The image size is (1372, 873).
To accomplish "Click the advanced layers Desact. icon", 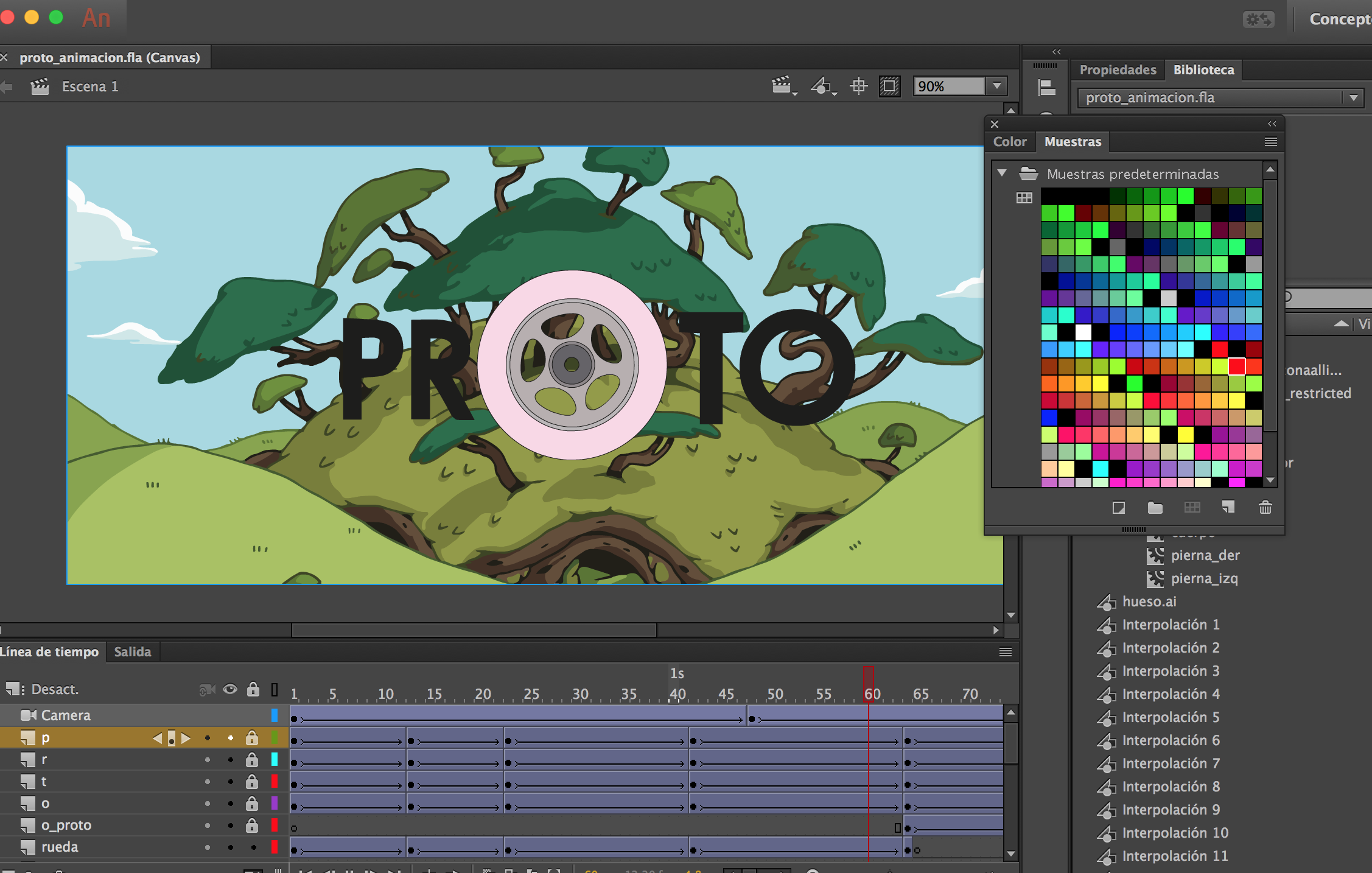I will point(15,689).
